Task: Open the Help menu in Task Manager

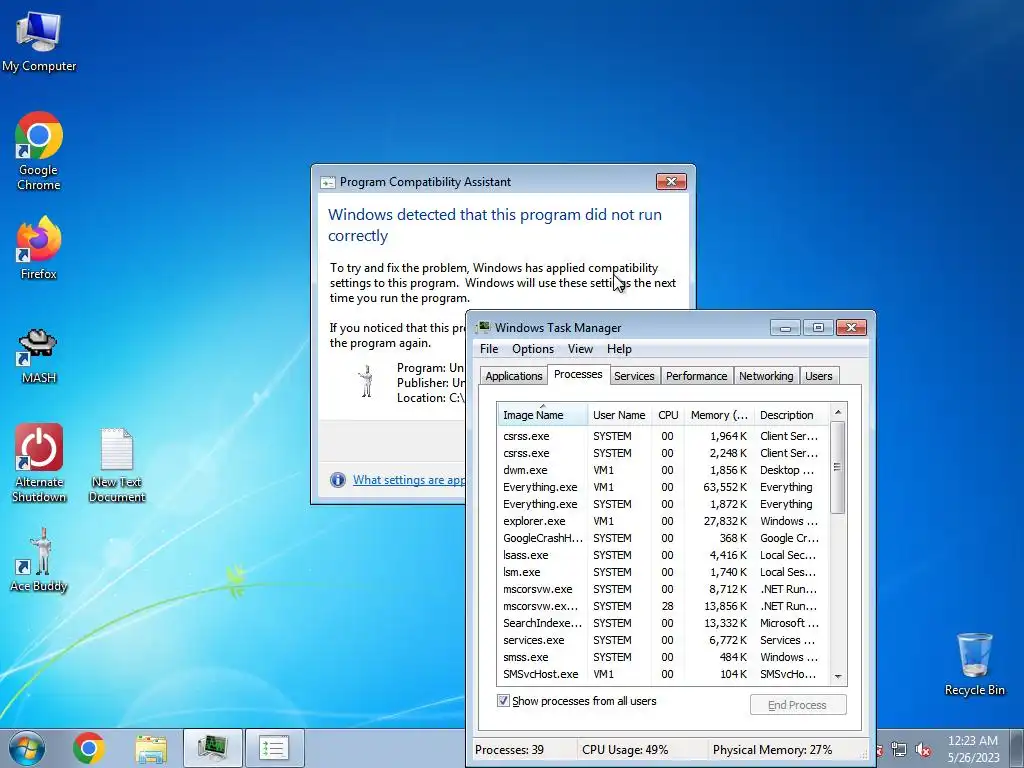Action: click(619, 349)
